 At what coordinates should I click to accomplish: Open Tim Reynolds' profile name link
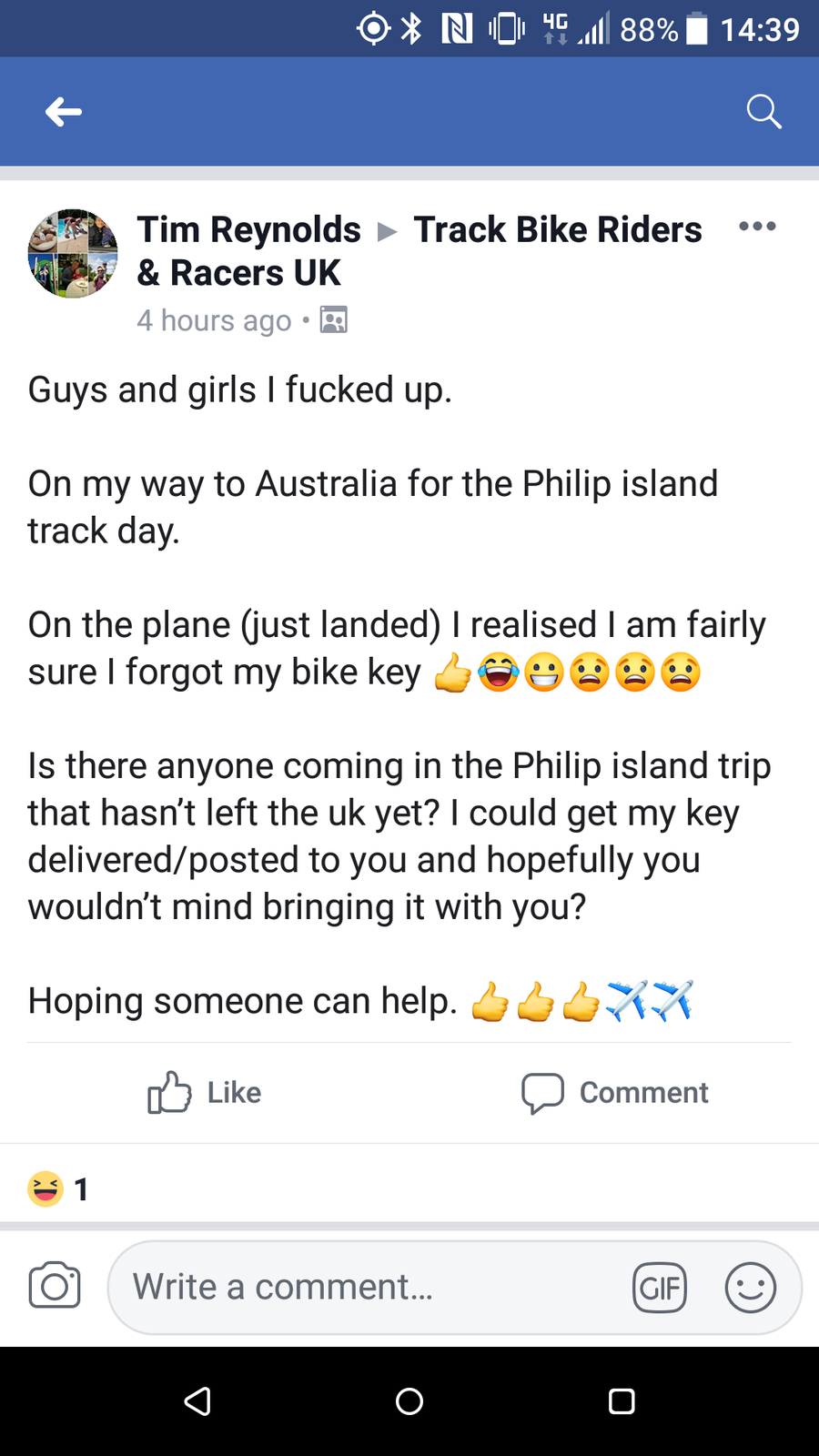click(x=248, y=230)
